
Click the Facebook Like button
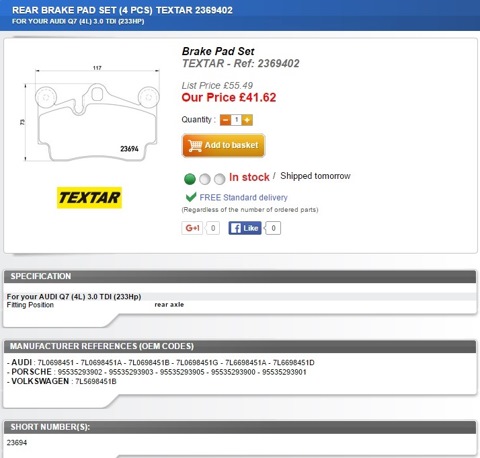click(245, 228)
